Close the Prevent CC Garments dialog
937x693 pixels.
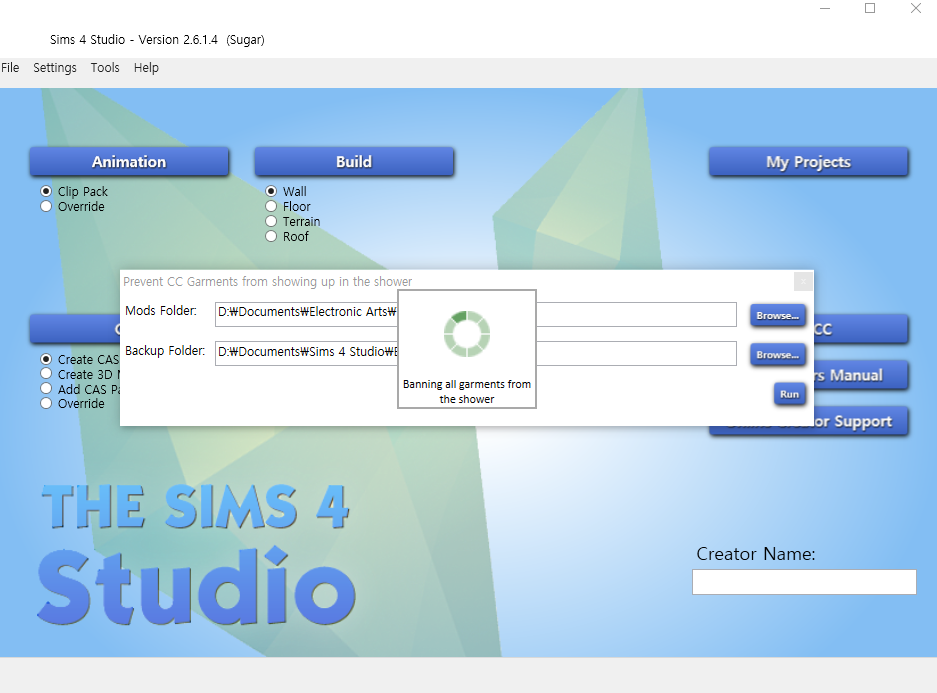point(803,281)
